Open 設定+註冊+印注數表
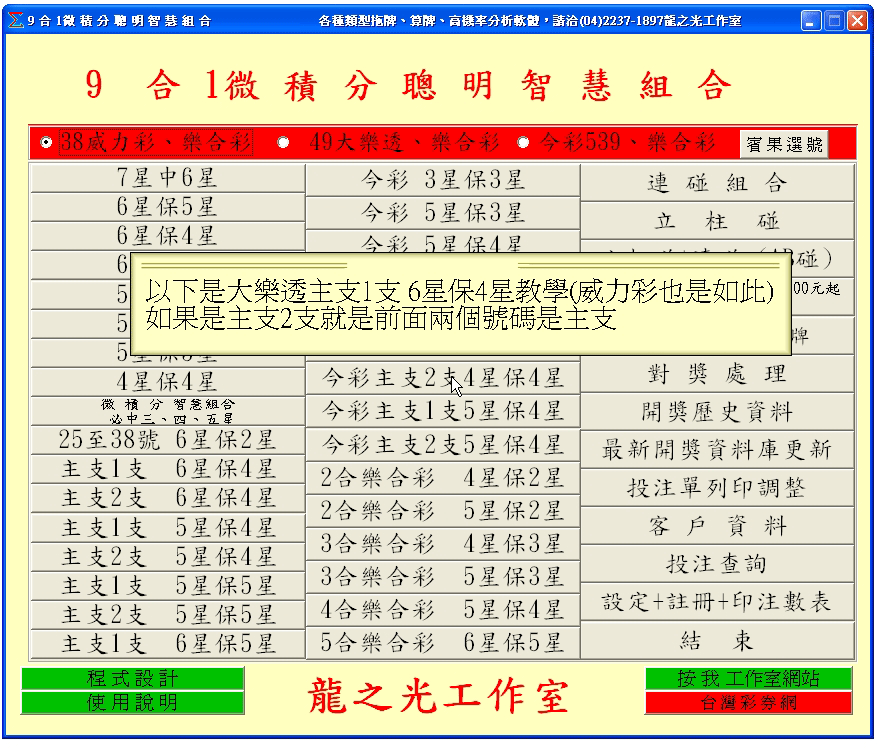Viewport: 886px width, 751px height. (x=718, y=602)
